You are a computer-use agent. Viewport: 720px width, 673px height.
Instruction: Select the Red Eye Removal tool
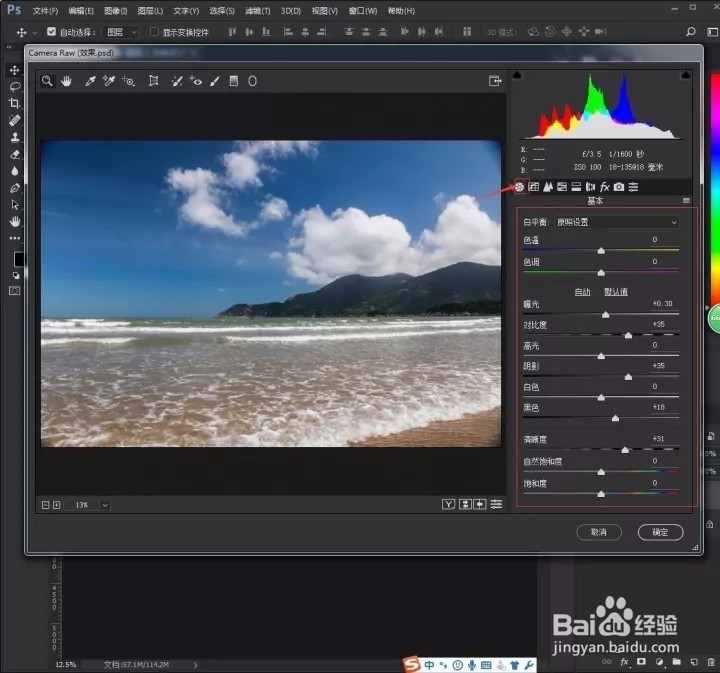[x=195, y=81]
